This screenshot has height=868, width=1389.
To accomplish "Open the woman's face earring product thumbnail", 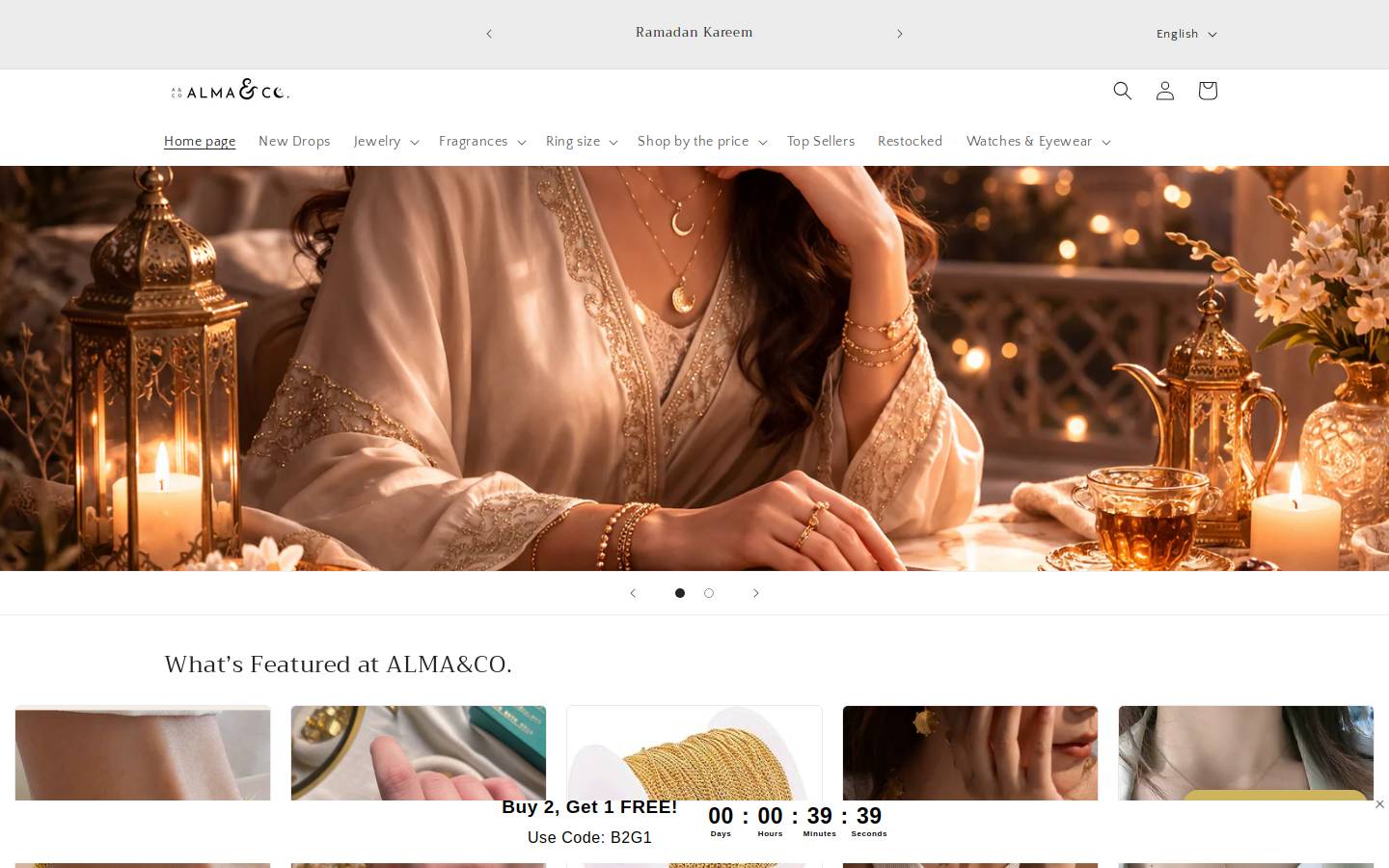I will pos(970,753).
